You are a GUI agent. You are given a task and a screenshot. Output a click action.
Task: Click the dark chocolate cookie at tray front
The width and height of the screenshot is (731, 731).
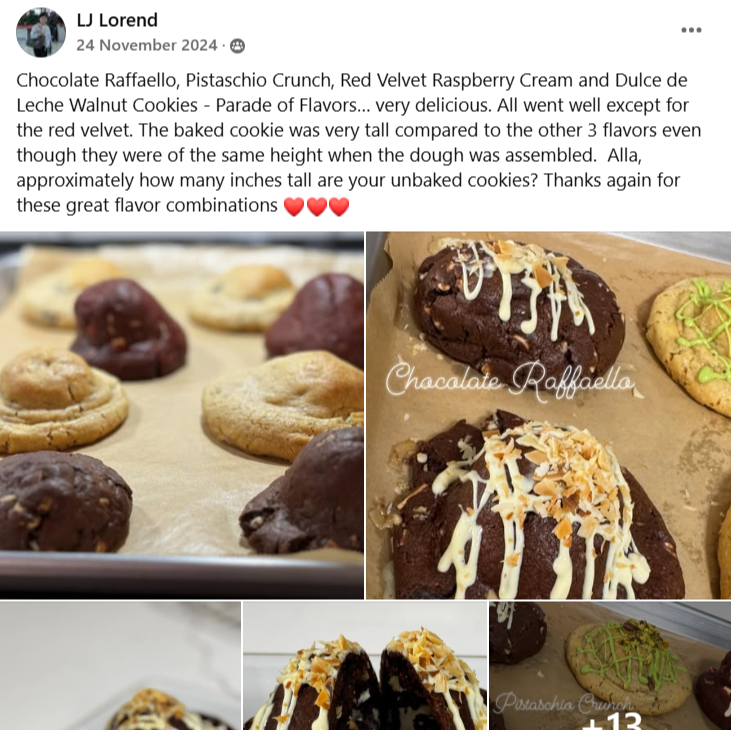pos(64,501)
